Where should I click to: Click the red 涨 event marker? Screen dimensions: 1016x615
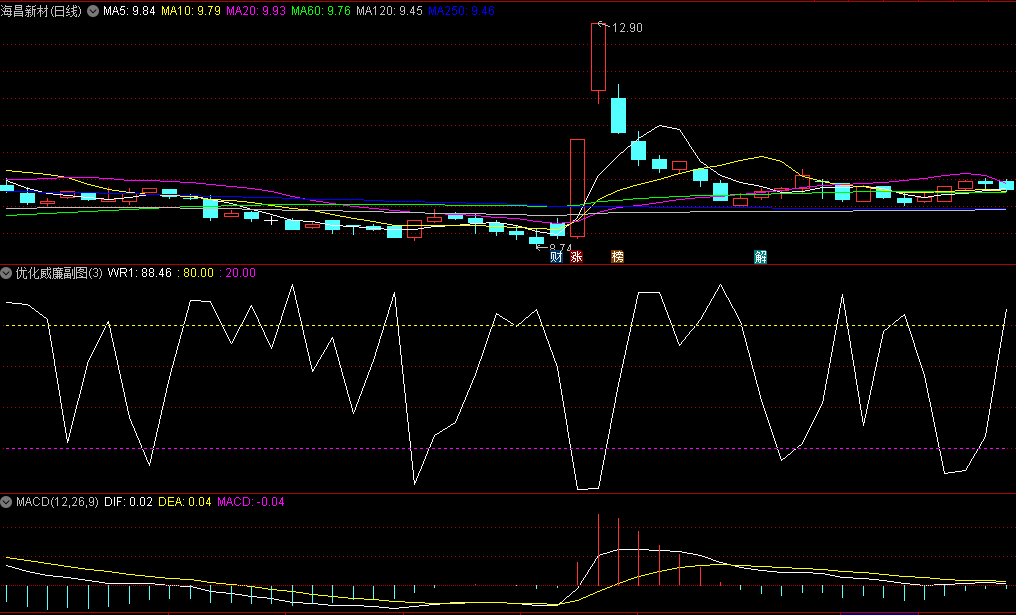click(577, 257)
